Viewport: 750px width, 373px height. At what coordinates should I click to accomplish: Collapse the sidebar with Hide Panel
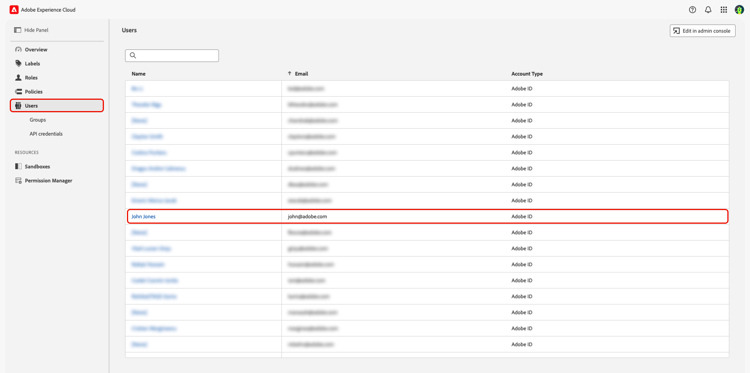point(32,30)
